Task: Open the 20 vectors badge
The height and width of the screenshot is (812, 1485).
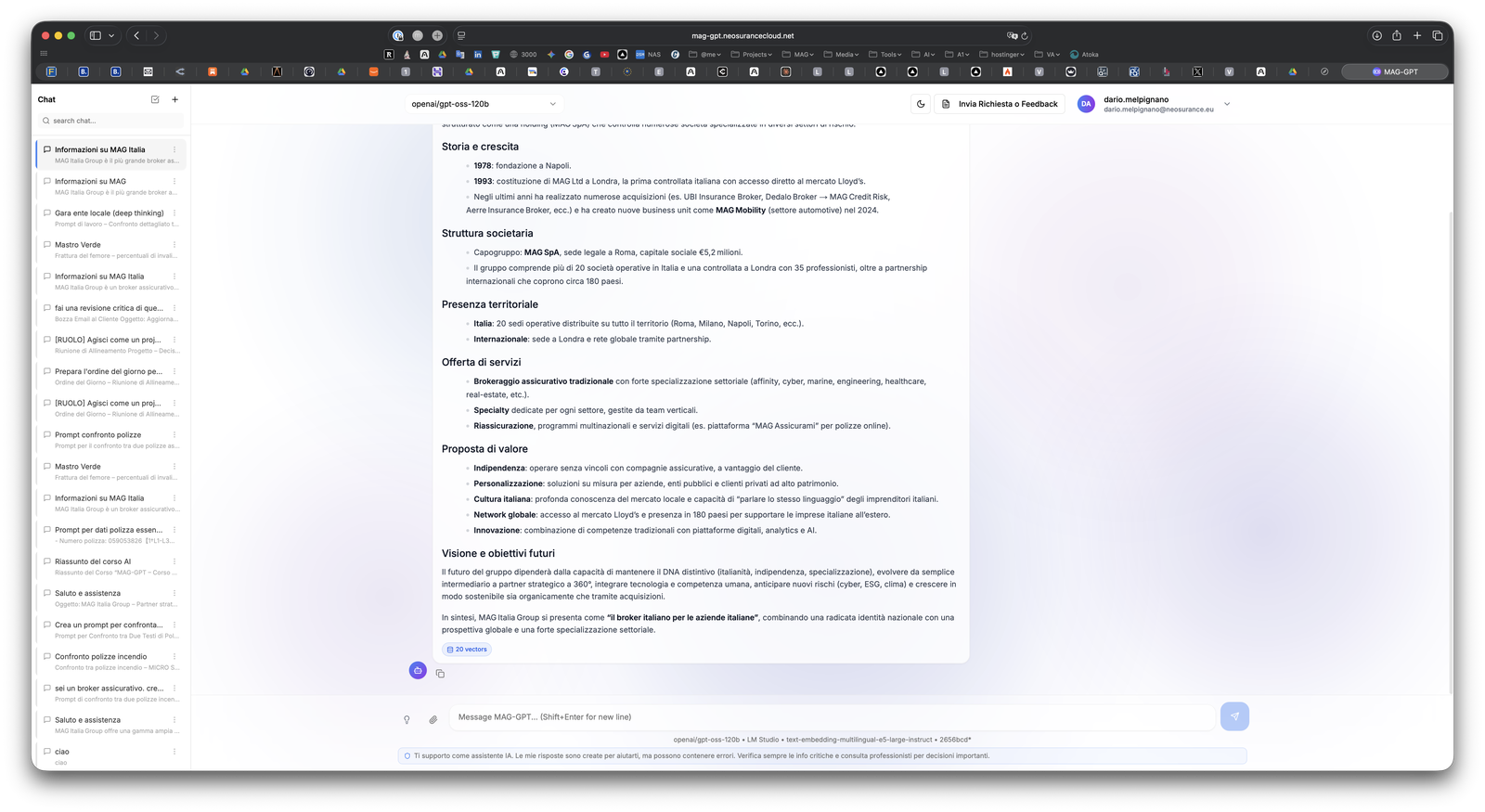Action: tap(467, 650)
